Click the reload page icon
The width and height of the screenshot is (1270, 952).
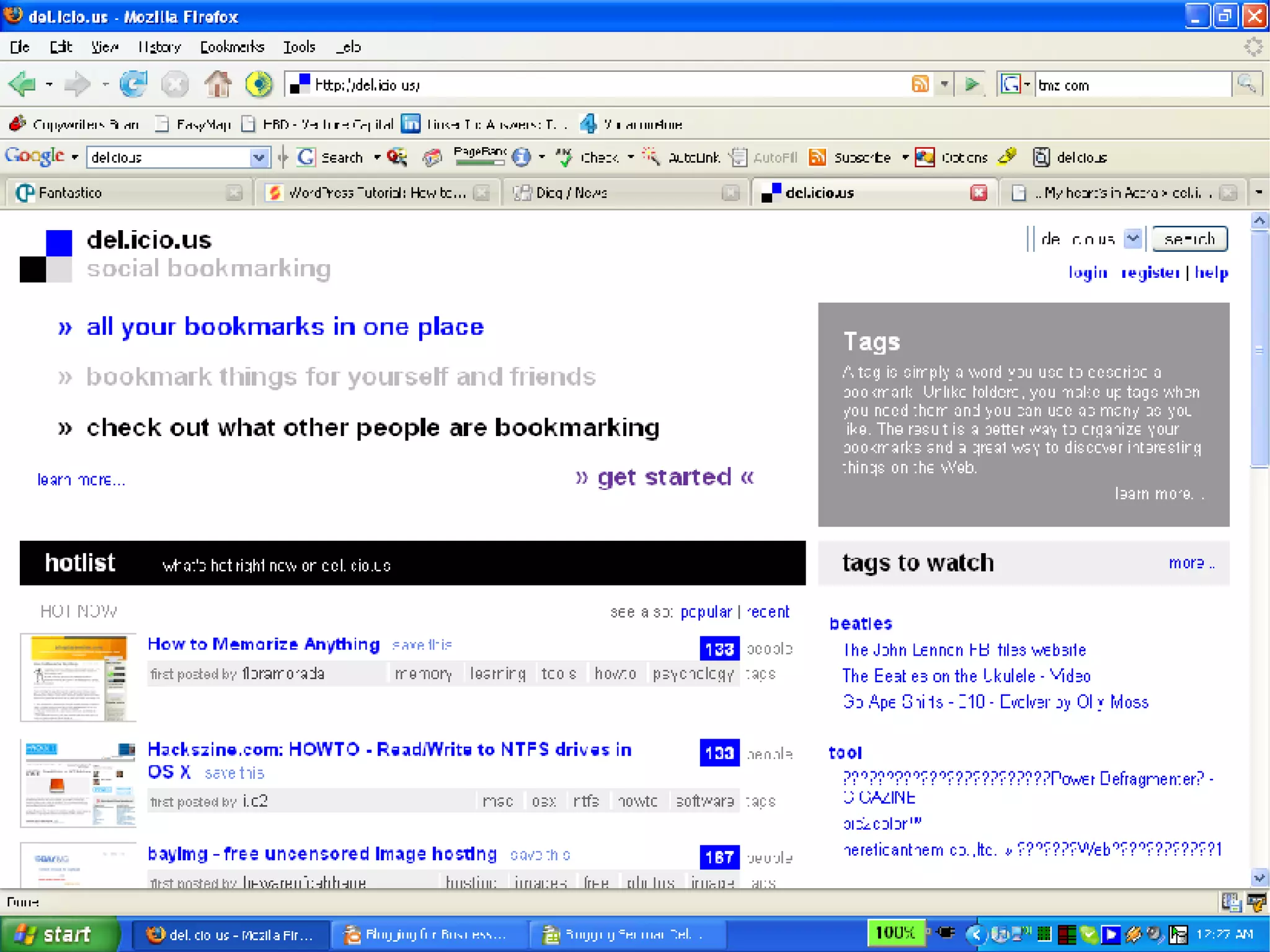(x=133, y=84)
